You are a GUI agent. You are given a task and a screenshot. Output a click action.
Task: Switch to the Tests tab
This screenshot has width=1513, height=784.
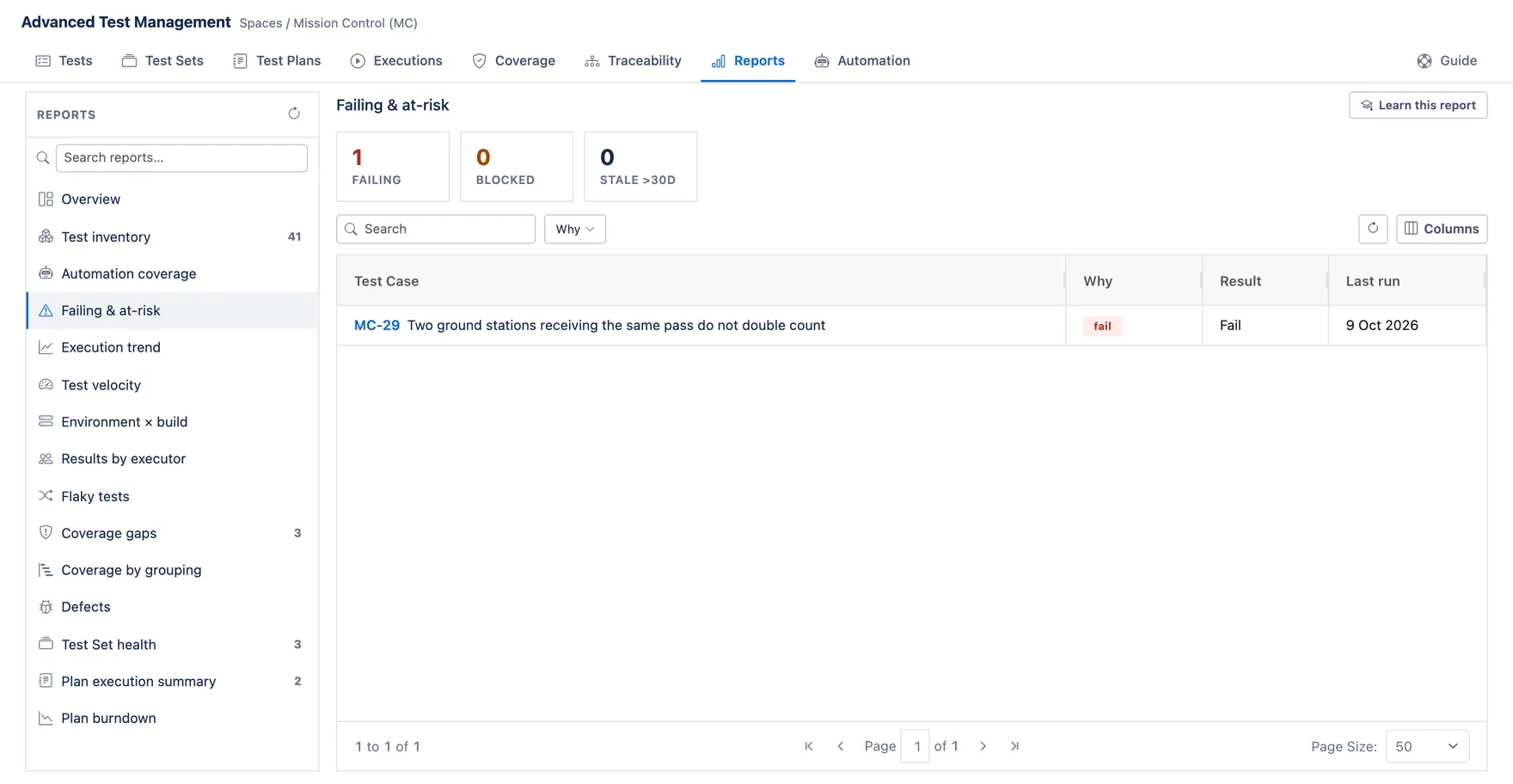coord(64,60)
